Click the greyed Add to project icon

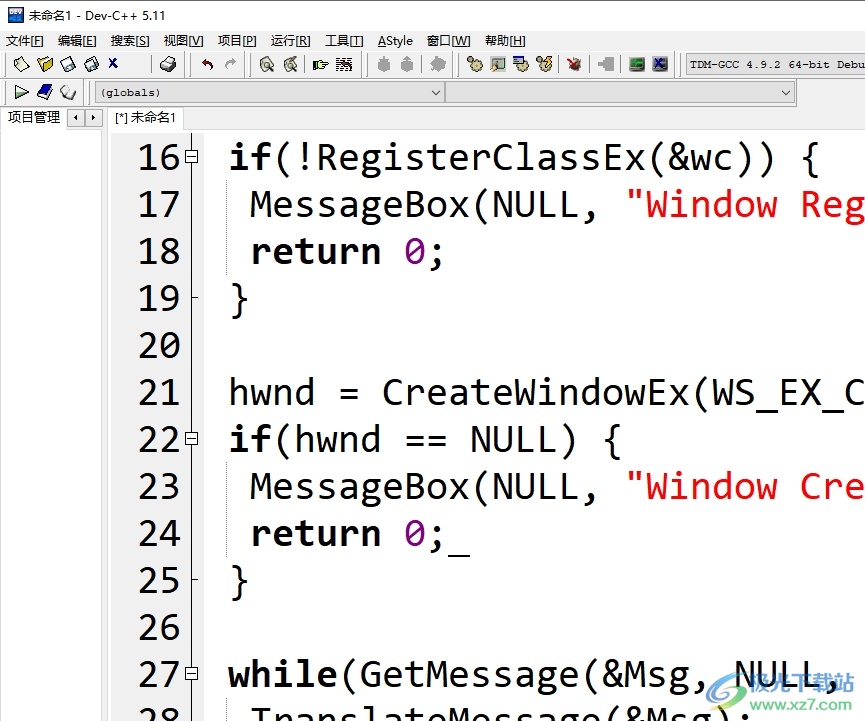coord(383,65)
